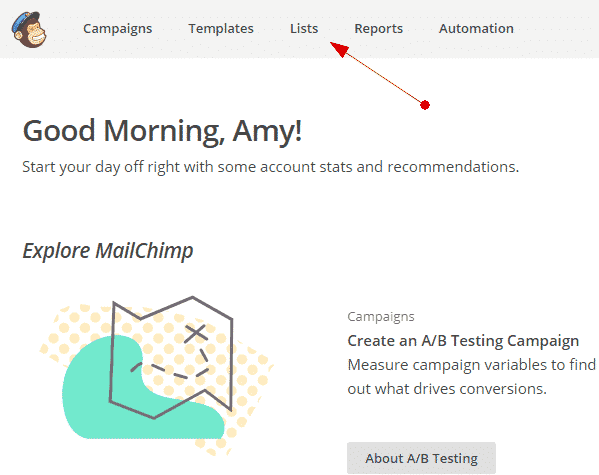Click the Good Morning, Amy! heading
The image size is (599, 475).
point(162,131)
